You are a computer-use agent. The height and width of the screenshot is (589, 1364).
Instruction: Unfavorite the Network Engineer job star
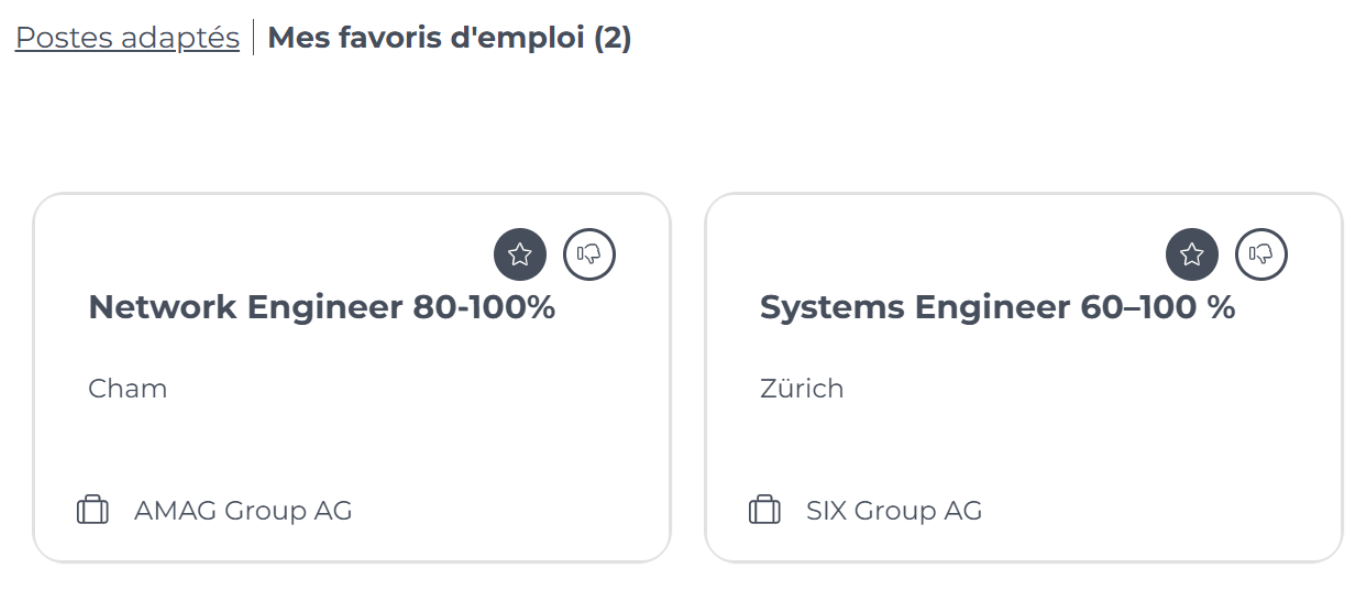[520, 254]
